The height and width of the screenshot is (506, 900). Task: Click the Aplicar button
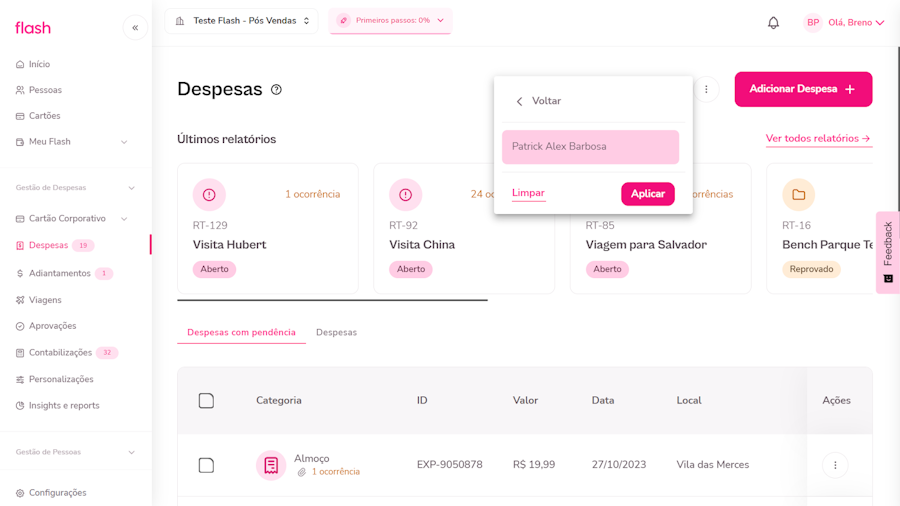(x=647, y=194)
